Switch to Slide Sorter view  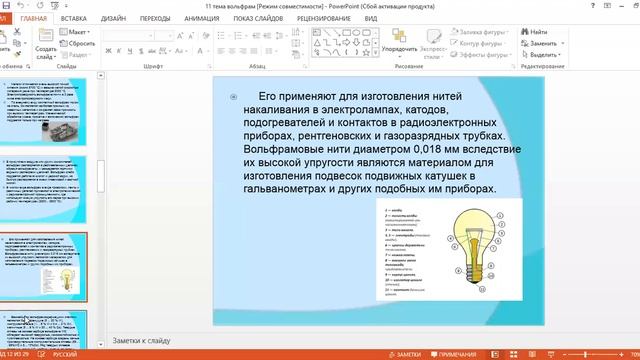(x=513, y=354)
